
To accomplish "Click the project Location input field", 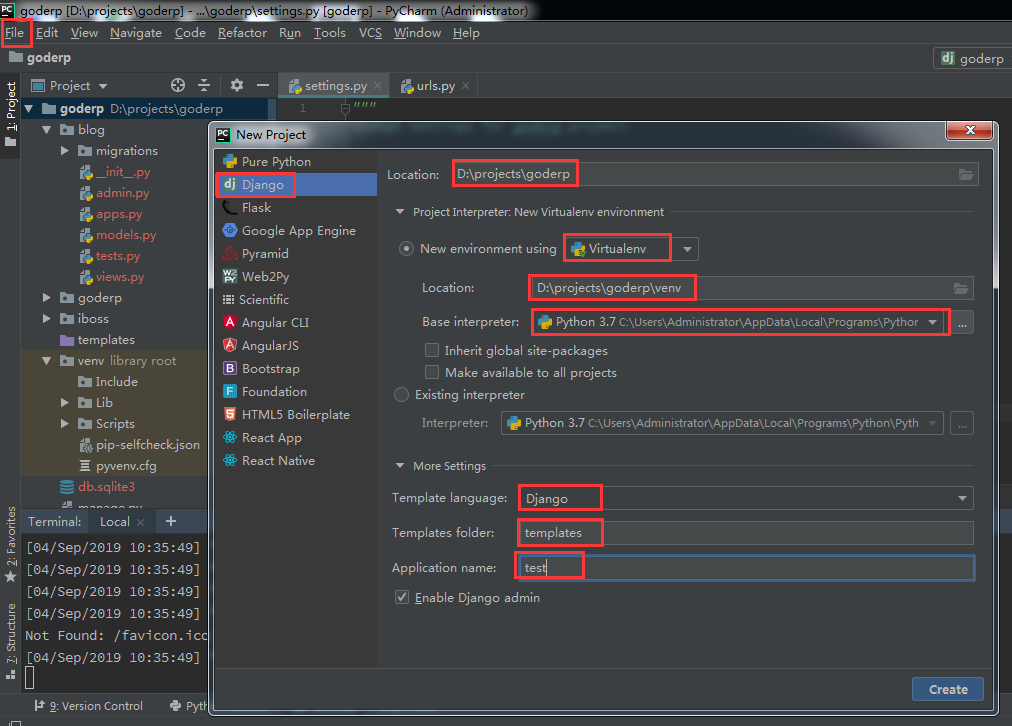I will tap(715, 174).
